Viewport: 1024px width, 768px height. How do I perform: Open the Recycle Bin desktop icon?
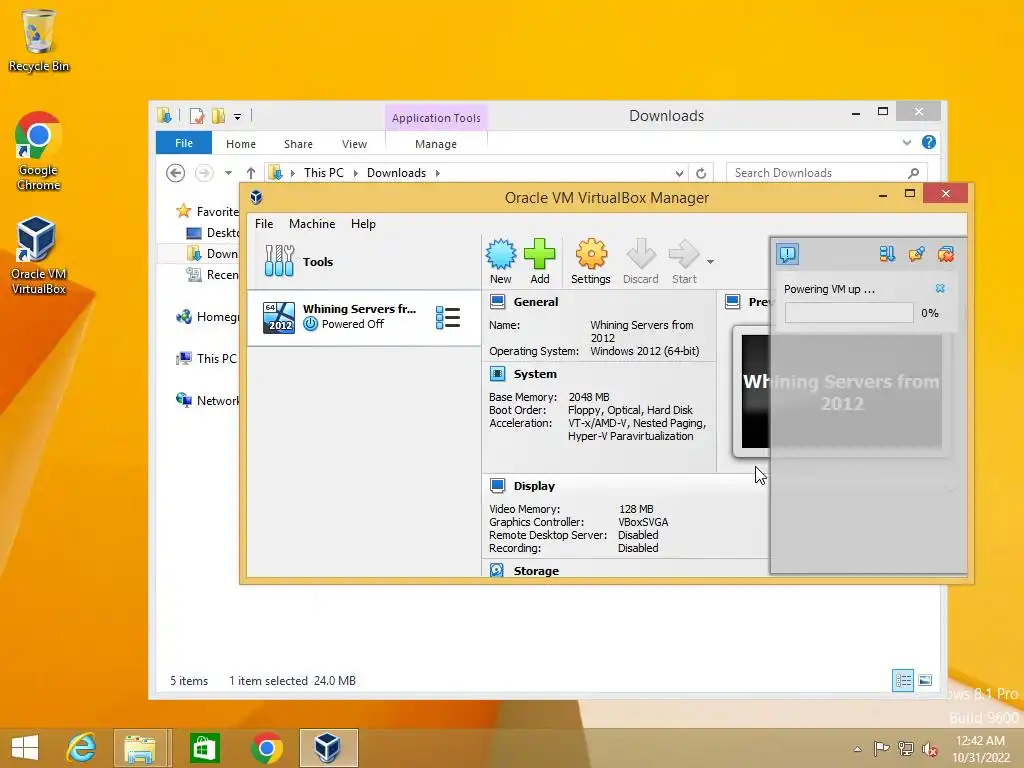[x=39, y=40]
